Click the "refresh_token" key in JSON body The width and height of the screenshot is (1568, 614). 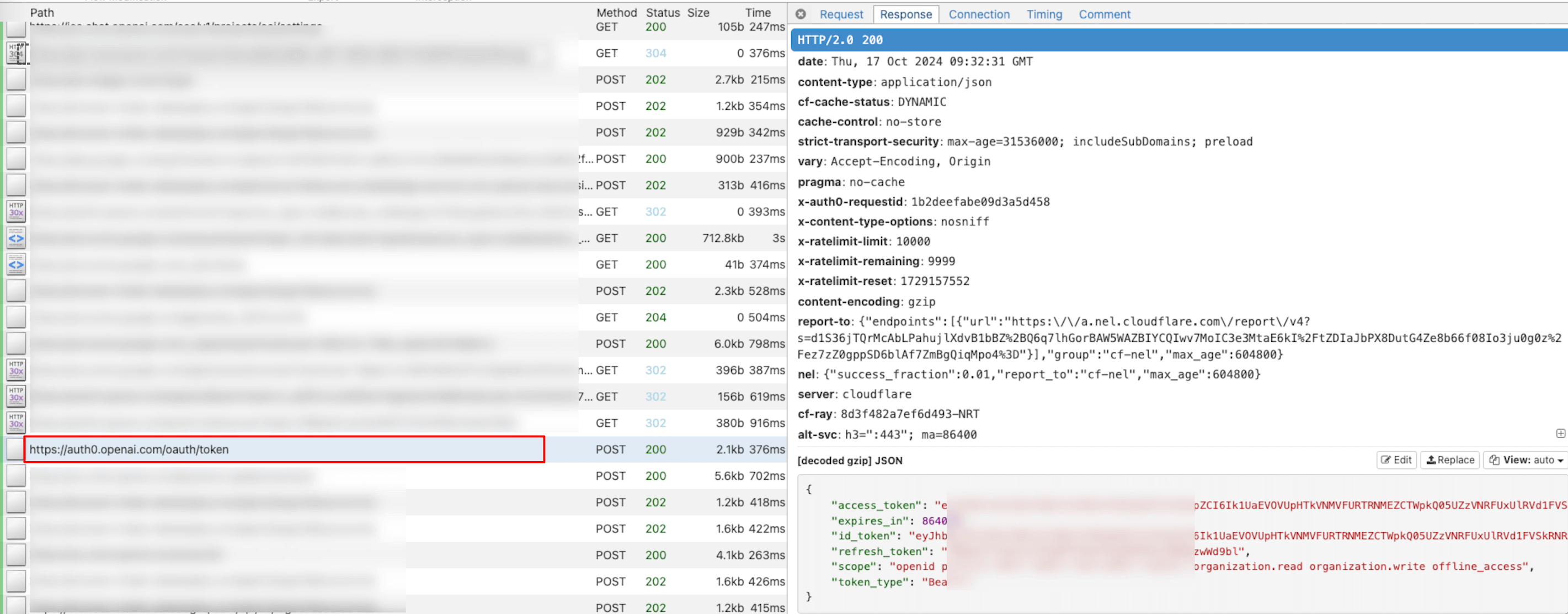tap(880, 551)
